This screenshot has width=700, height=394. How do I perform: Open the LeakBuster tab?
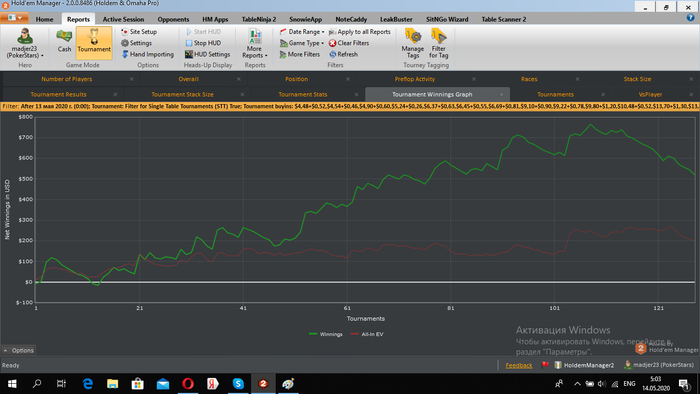(396, 19)
